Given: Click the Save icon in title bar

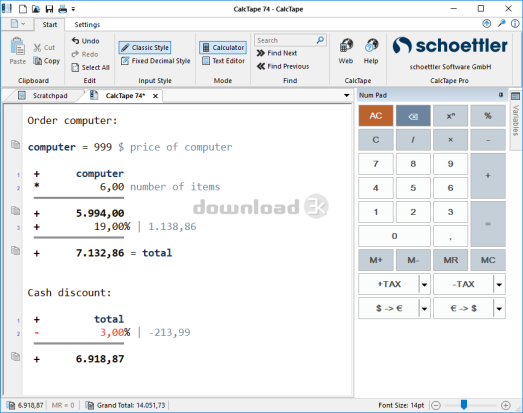Looking at the screenshot, I should pos(49,9).
